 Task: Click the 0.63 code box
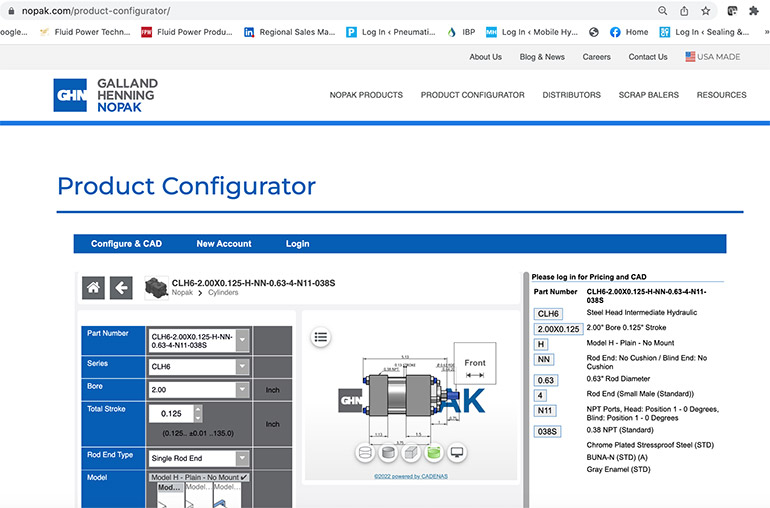point(546,380)
